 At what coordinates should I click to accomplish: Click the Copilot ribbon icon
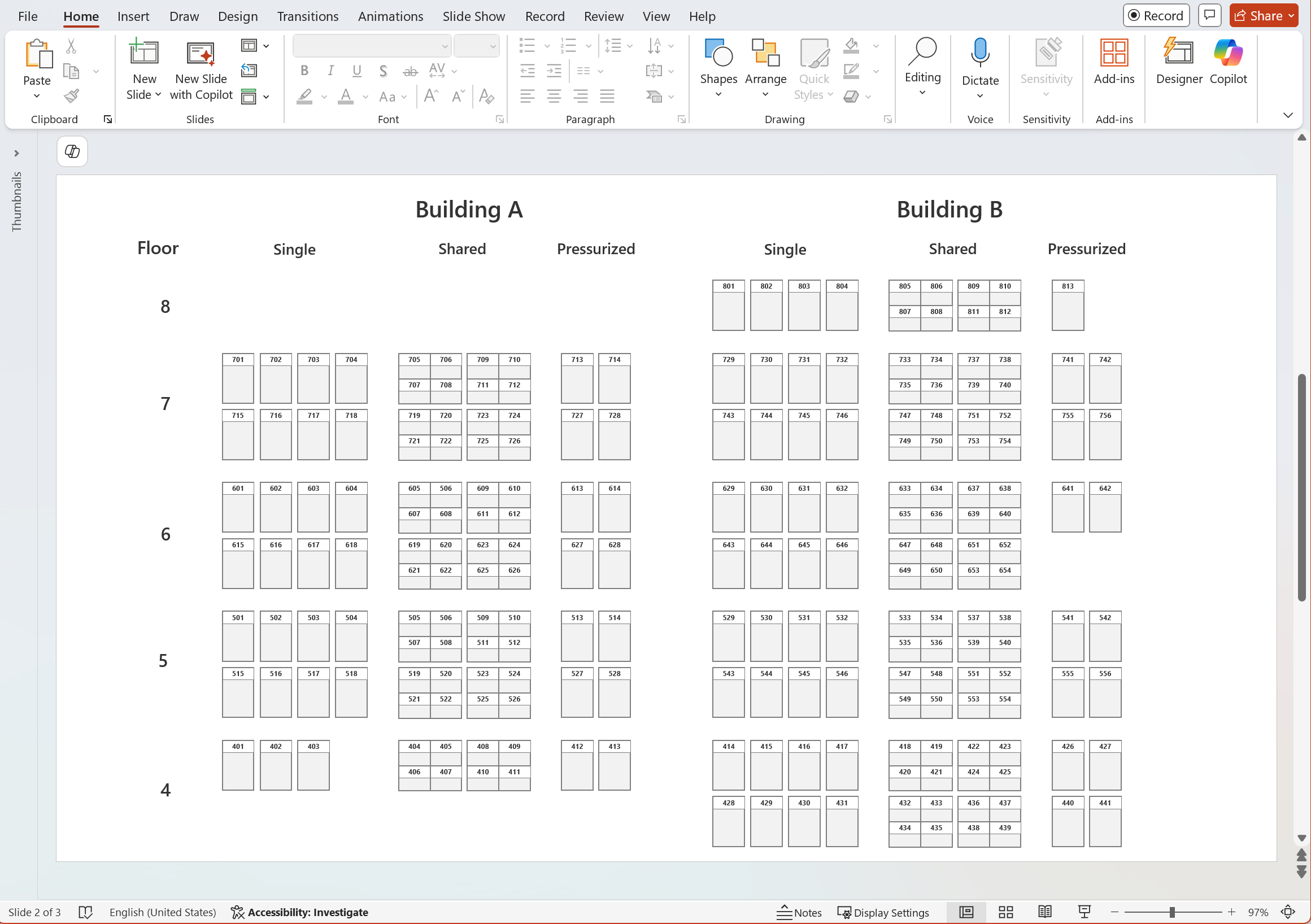(x=1227, y=62)
